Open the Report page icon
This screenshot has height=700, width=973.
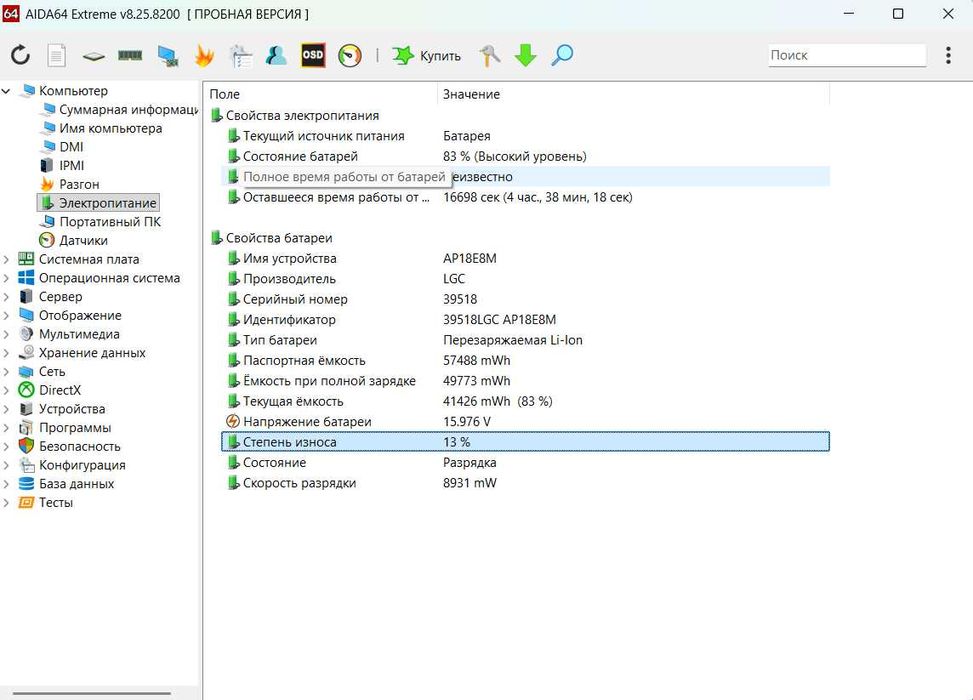56,55
